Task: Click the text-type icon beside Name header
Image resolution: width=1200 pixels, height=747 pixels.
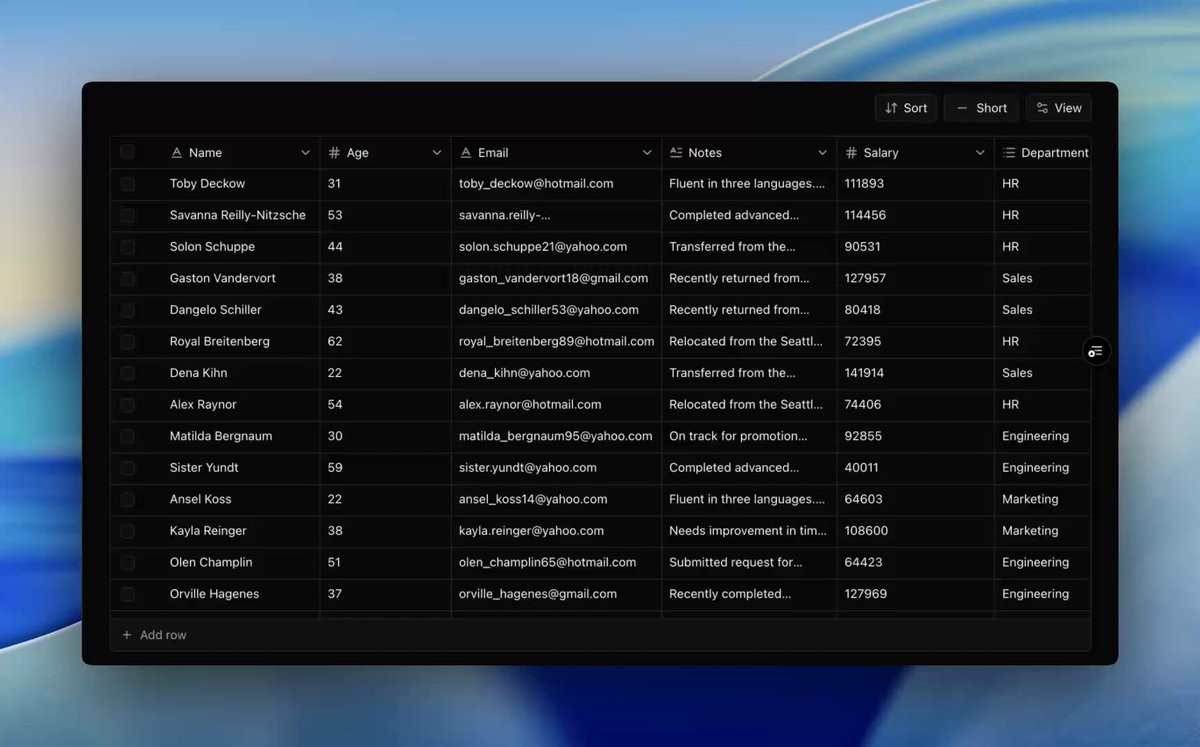Action: pyautogui.click(x=177, y=153)
